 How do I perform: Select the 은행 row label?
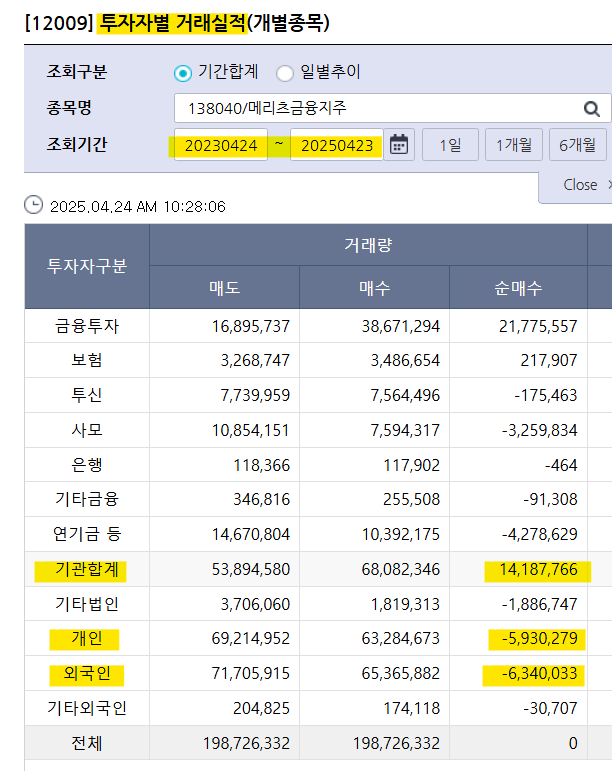(x=87, y=465)
